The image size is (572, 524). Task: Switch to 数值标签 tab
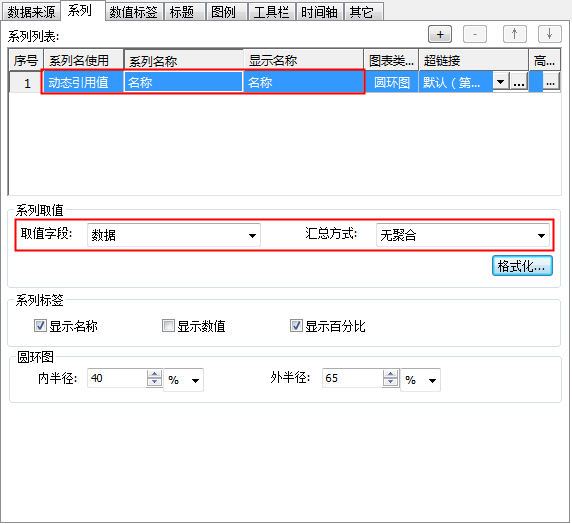[x=134, y=12]
